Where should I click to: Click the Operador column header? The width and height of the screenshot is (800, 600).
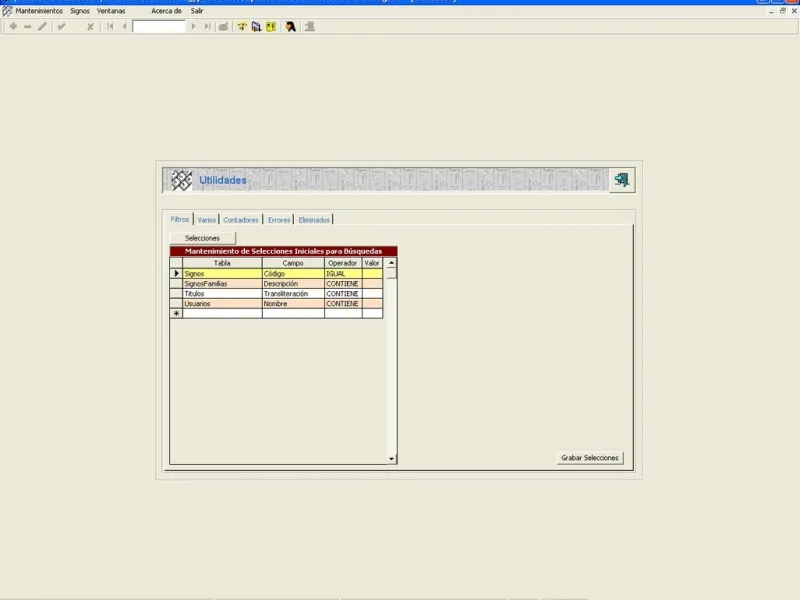tap(343, 263)
